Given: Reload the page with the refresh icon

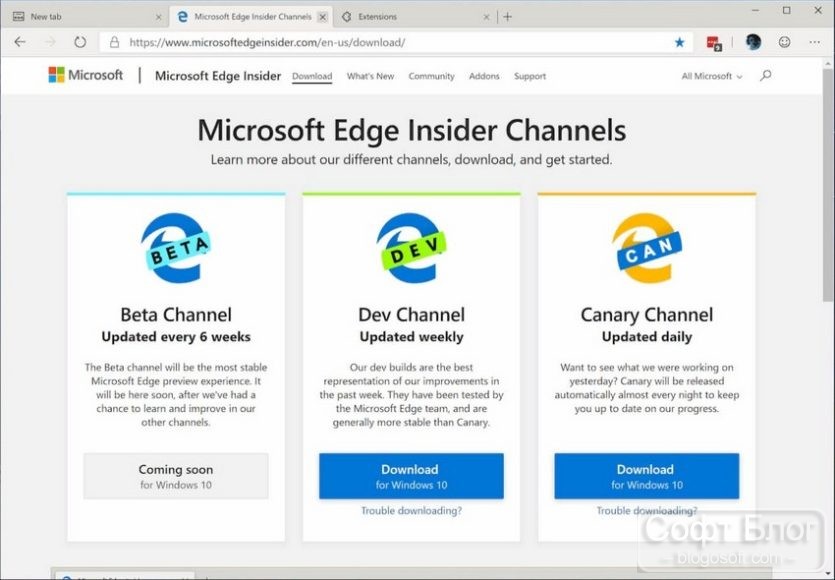Looking at the screenshot, I should coord(80,42).
